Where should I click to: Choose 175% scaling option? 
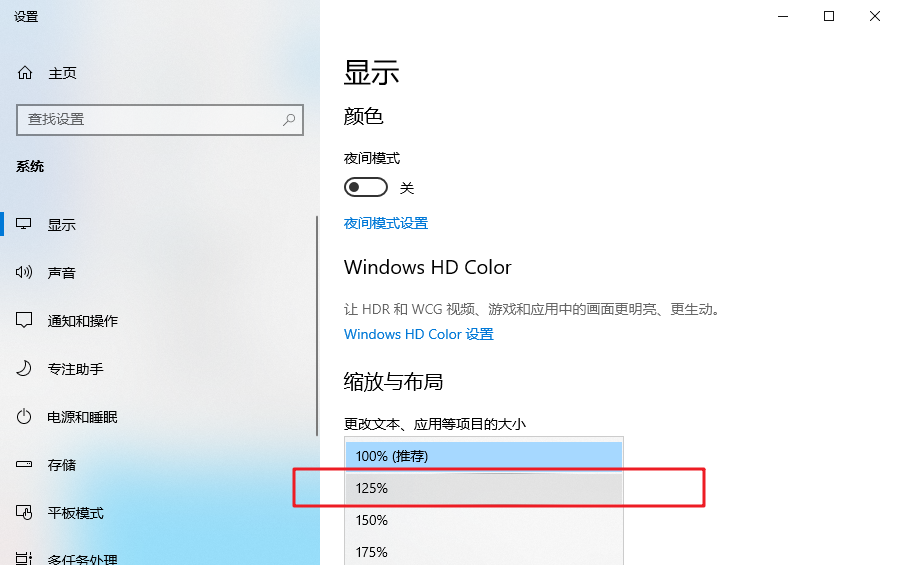coord(483,552)
